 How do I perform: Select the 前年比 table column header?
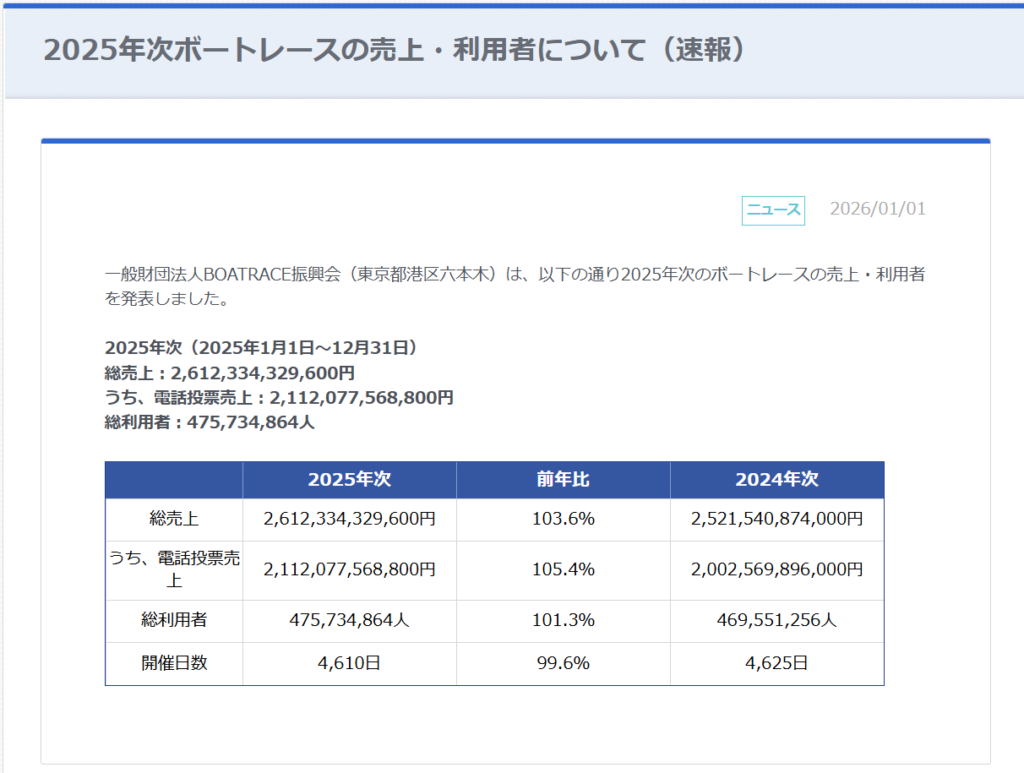[x=563, y=480]
